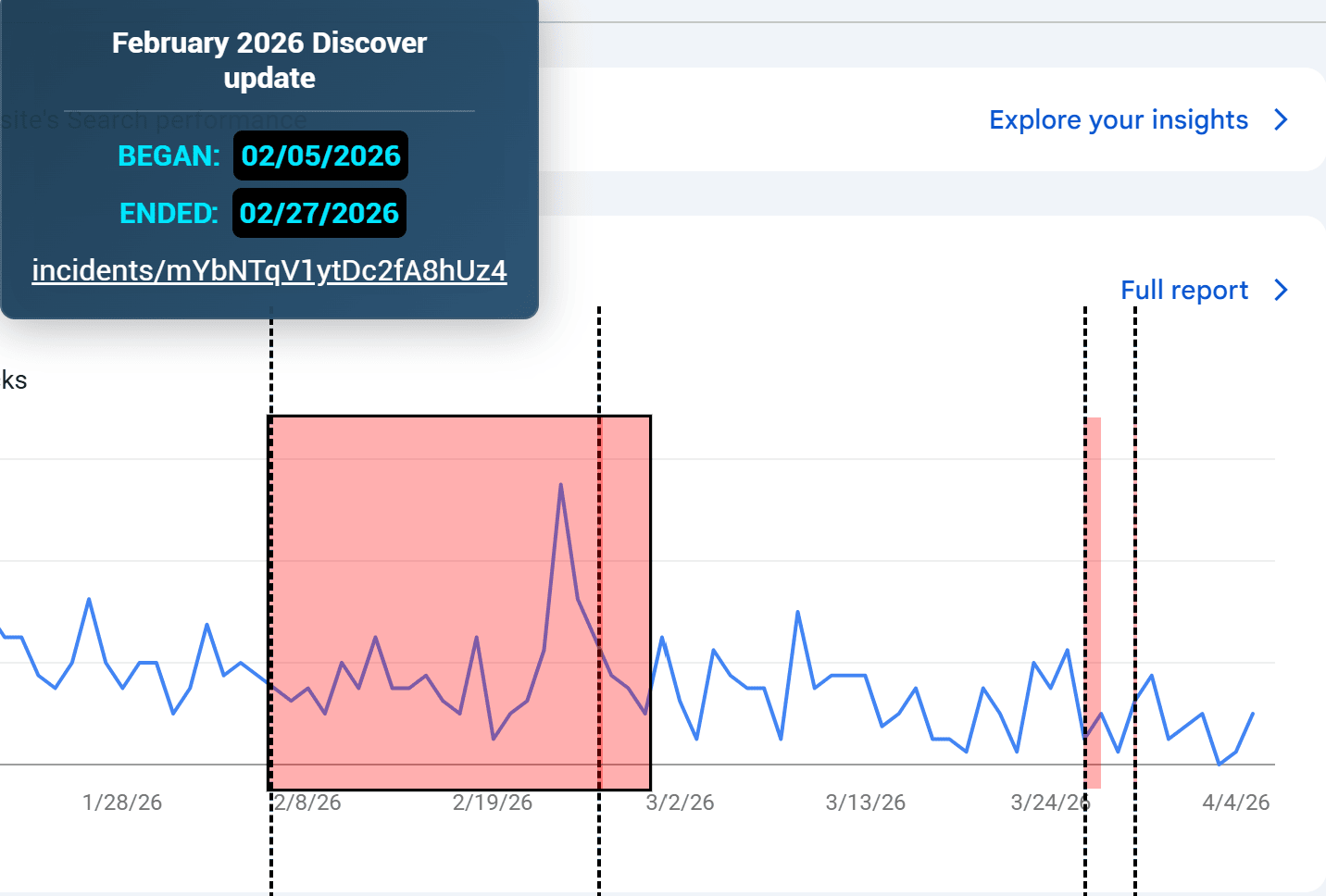This screenshot has width=1326, height=896.
Task: Select the BEGAN date 02/05/2026
Action: 320,156
